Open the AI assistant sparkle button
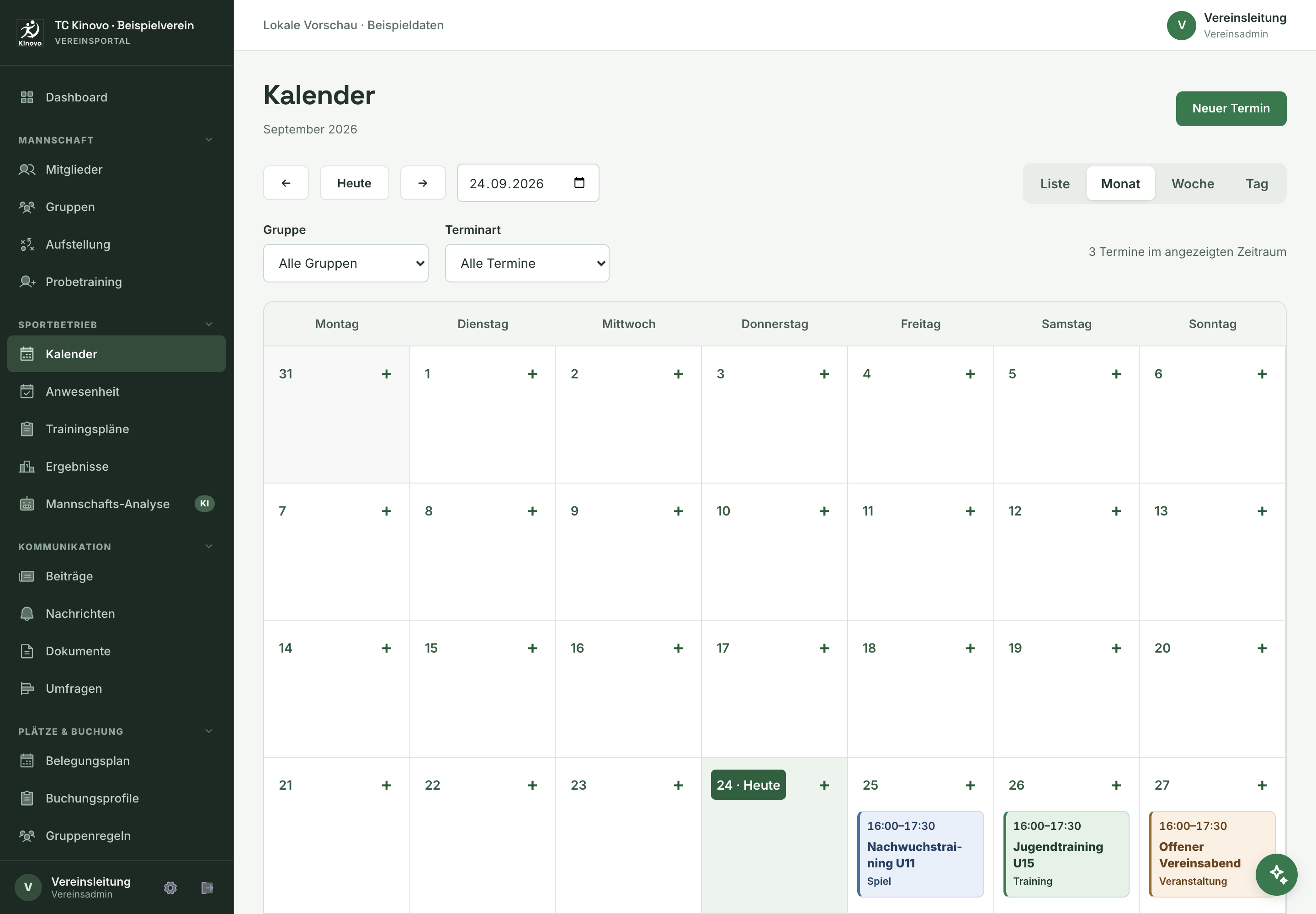The image size is (1316, 914). 1277,875
